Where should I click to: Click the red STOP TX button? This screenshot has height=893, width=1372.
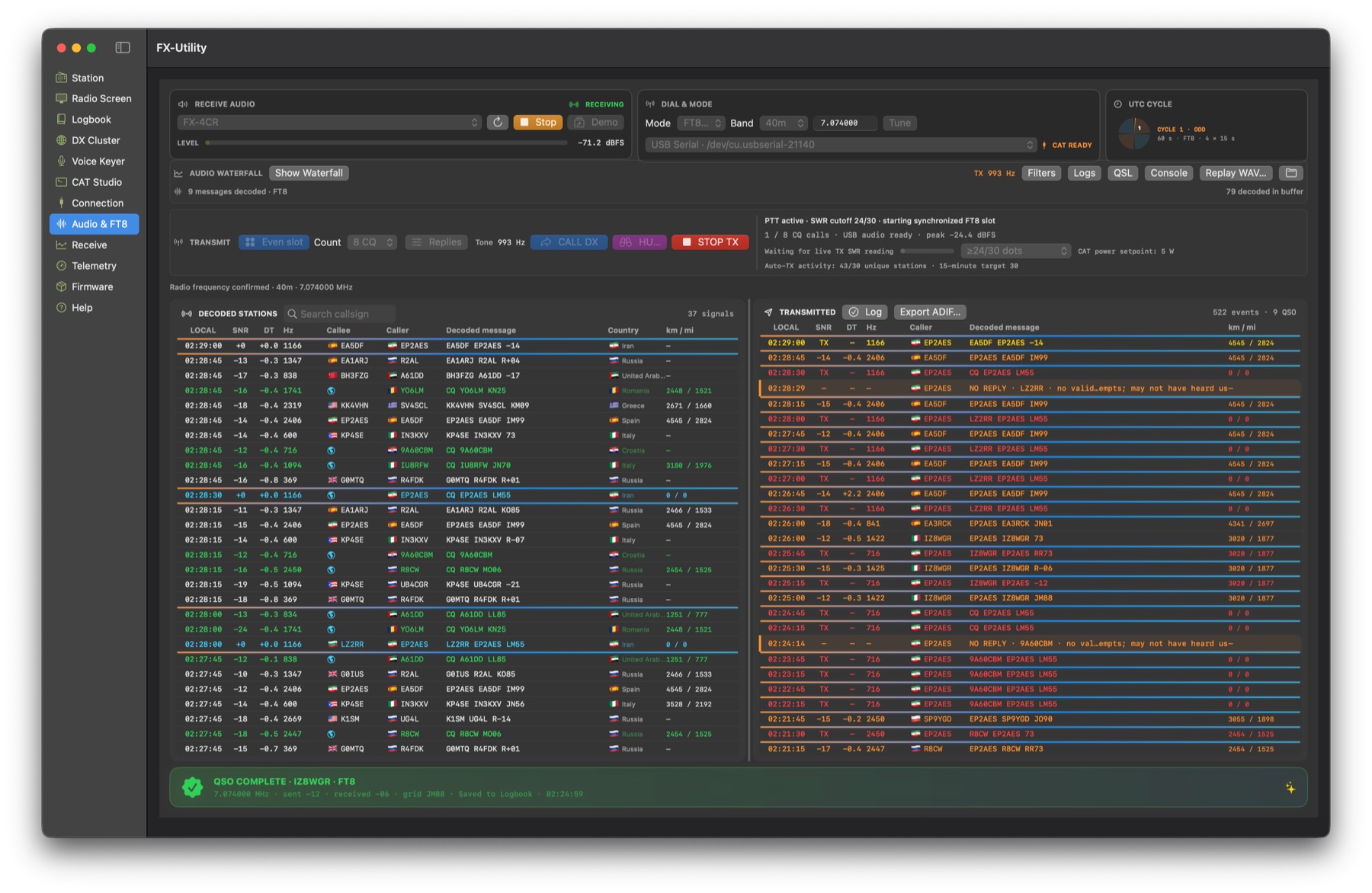[x=710, y=242]
